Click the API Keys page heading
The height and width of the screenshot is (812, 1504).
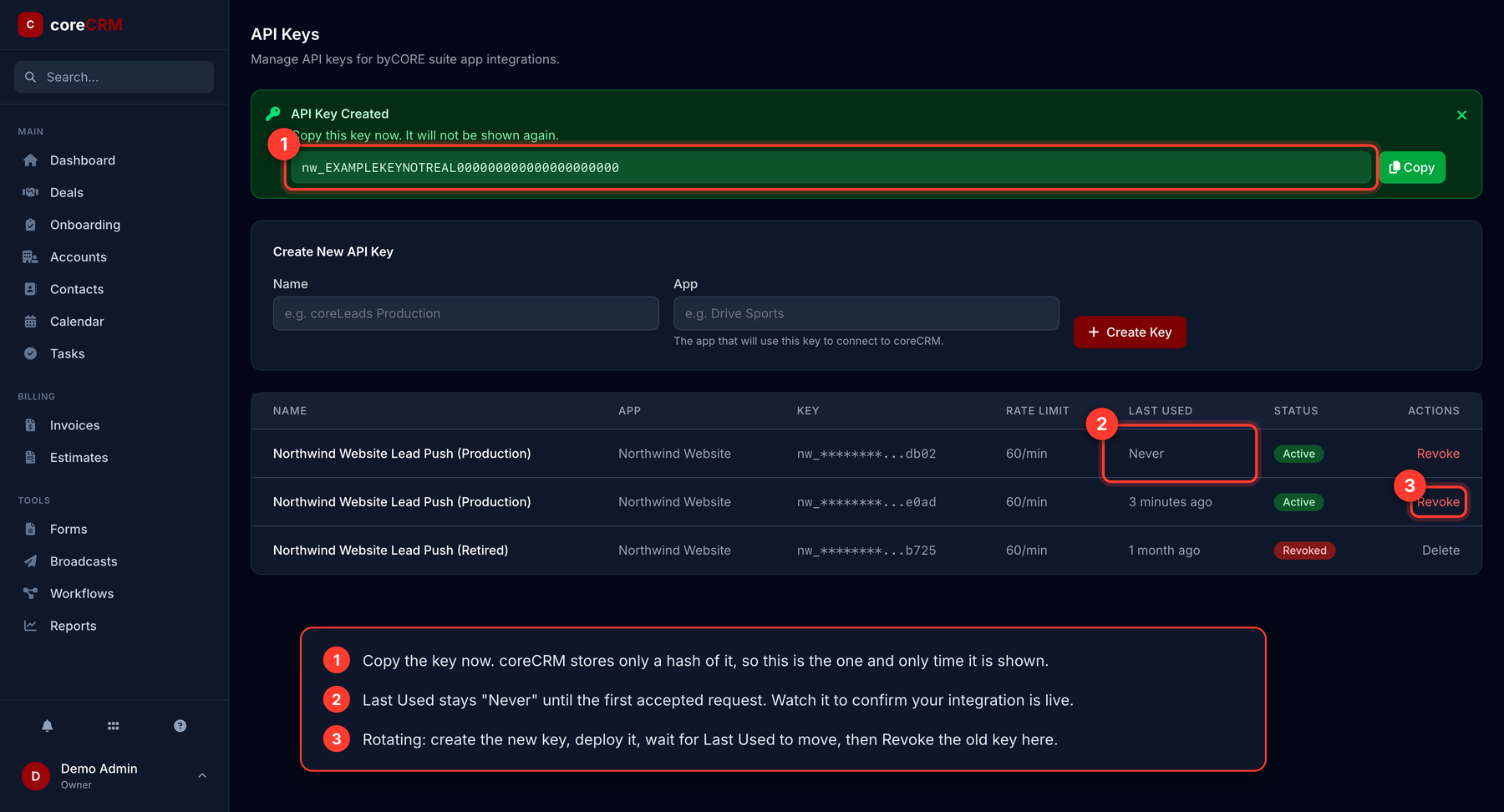[x=285, y=34]
